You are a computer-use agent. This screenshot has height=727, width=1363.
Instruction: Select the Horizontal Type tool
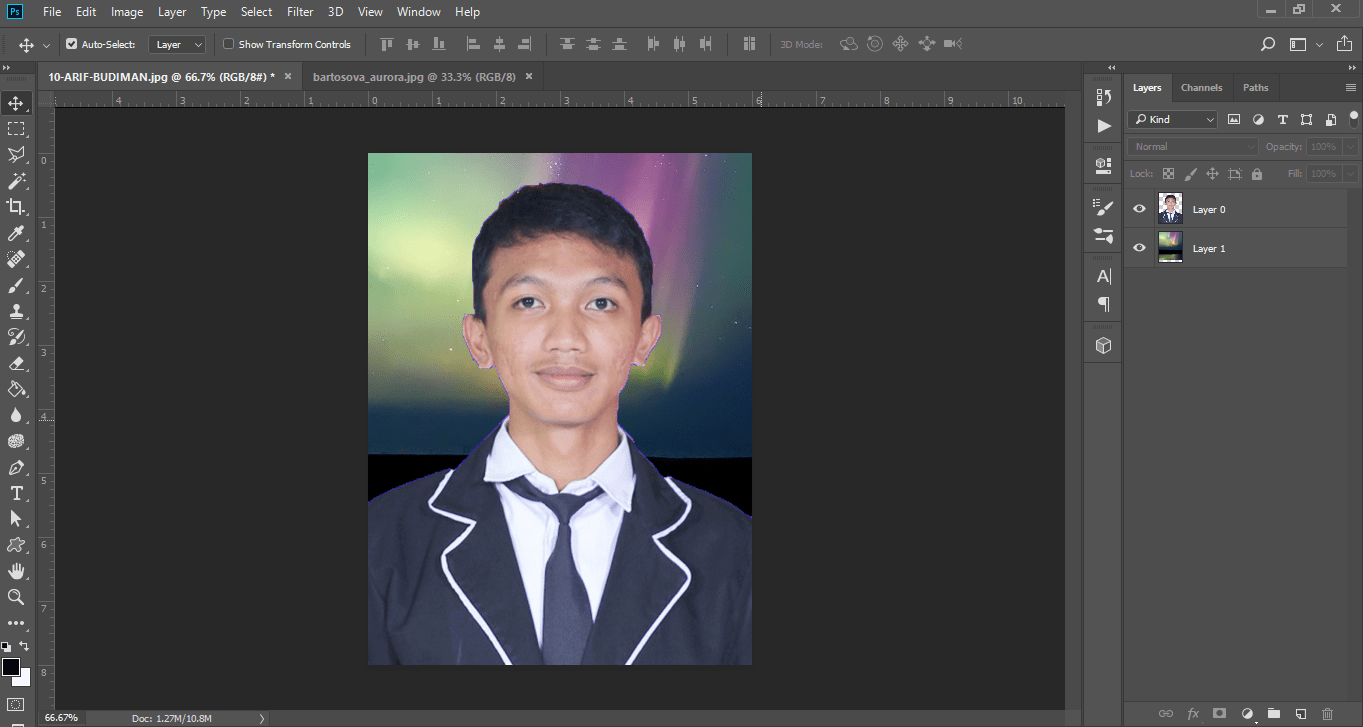(x=14, y=493)
